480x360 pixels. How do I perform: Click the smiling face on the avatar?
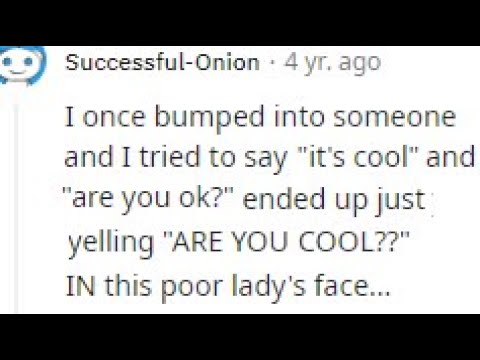18,64
